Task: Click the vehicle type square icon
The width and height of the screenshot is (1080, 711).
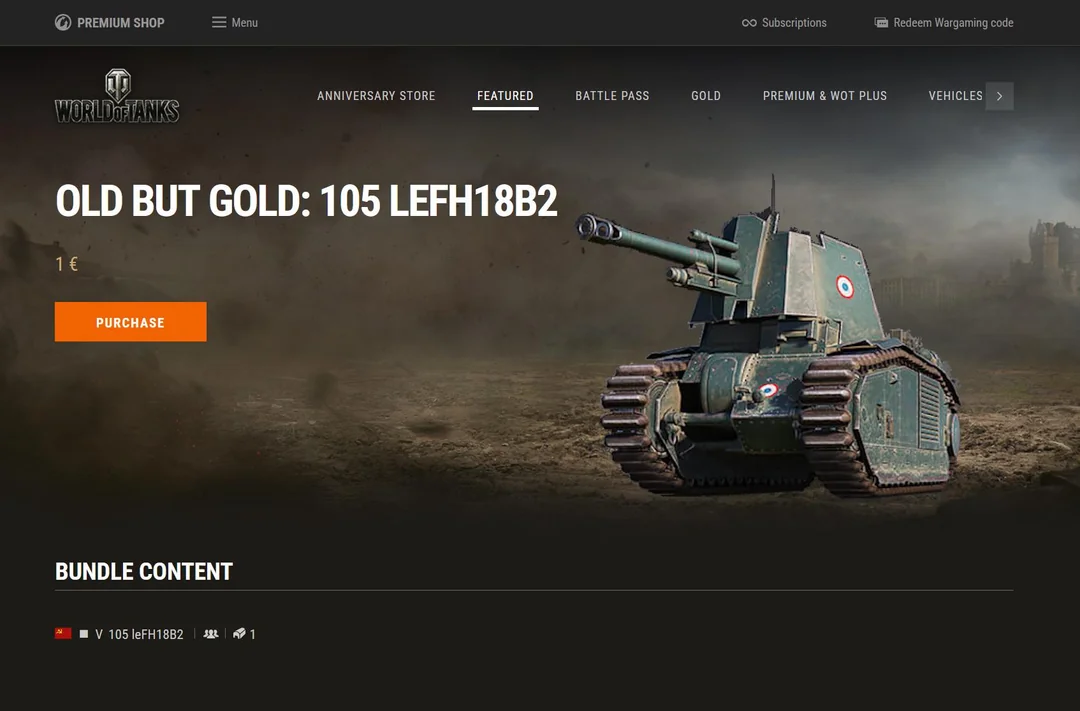Action: [x=84, y=634]
